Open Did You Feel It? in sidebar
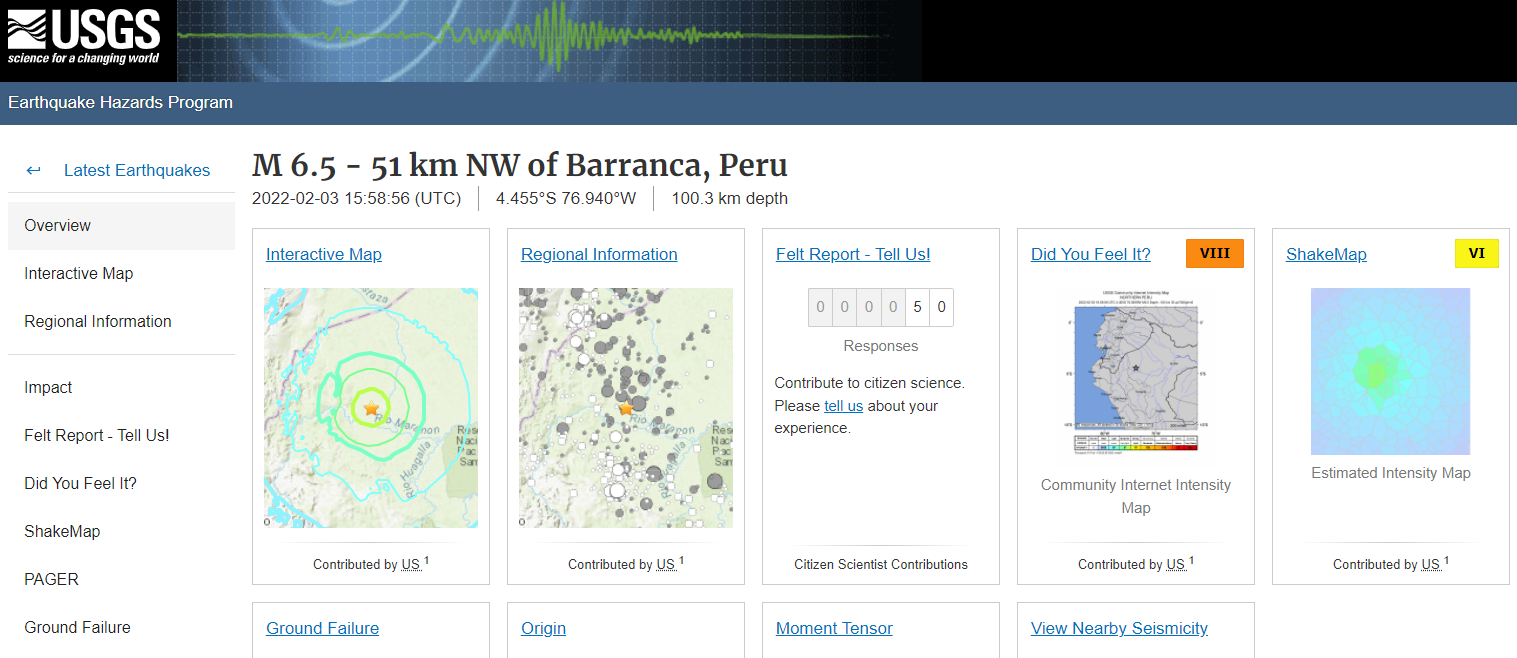 click(x=121, y=484)
